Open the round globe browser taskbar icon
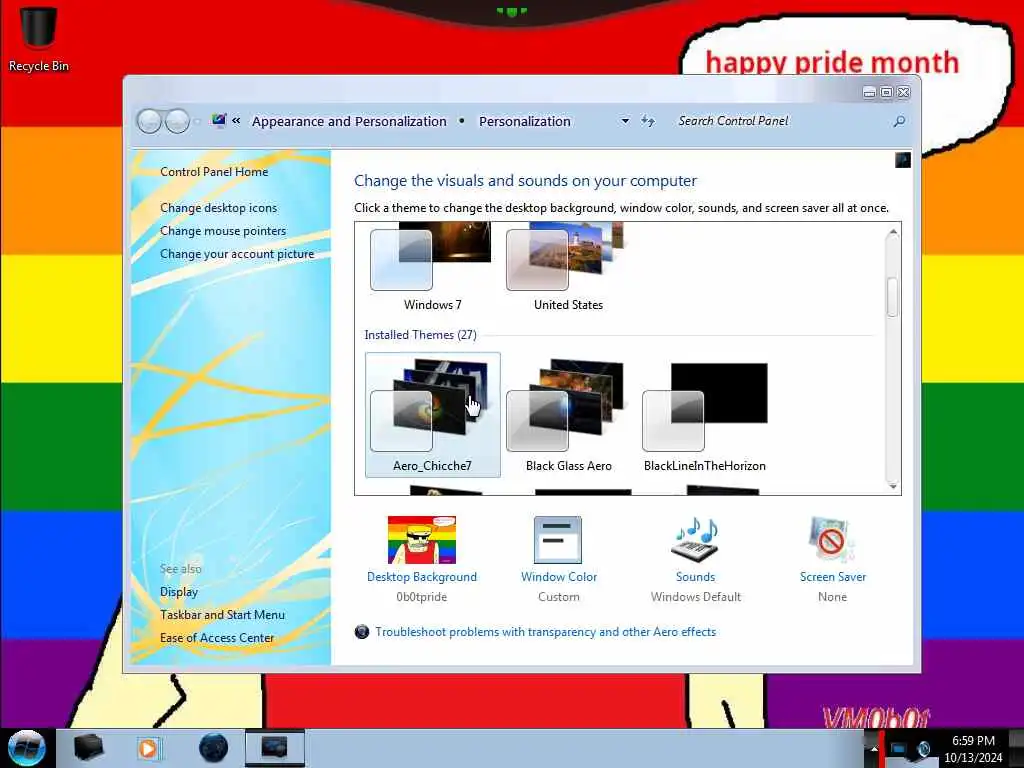Viewport: 1024px width, 768px height. (213, 748)
